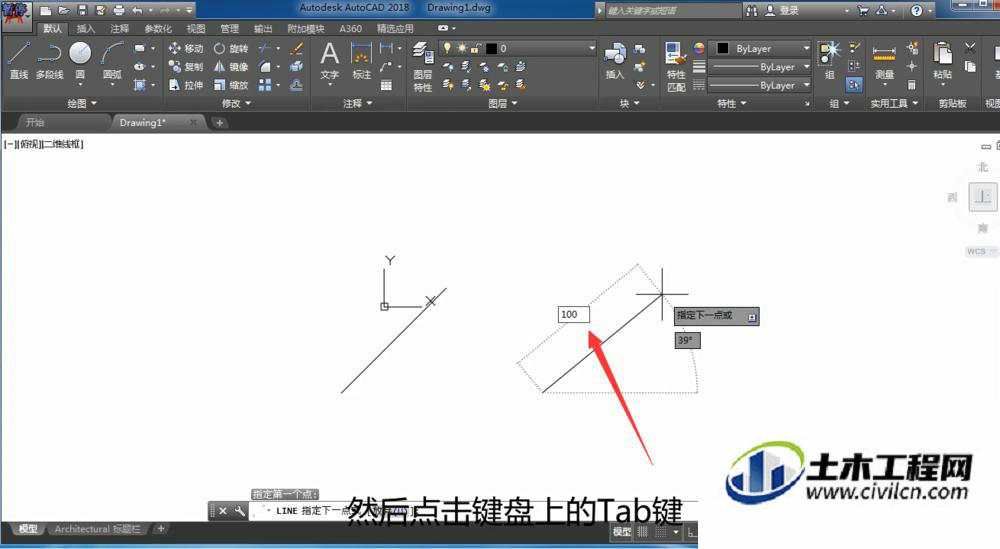Click the Measure (测量) tool
This screenshot has width=1000, height=549.
[x=884, y=61]
